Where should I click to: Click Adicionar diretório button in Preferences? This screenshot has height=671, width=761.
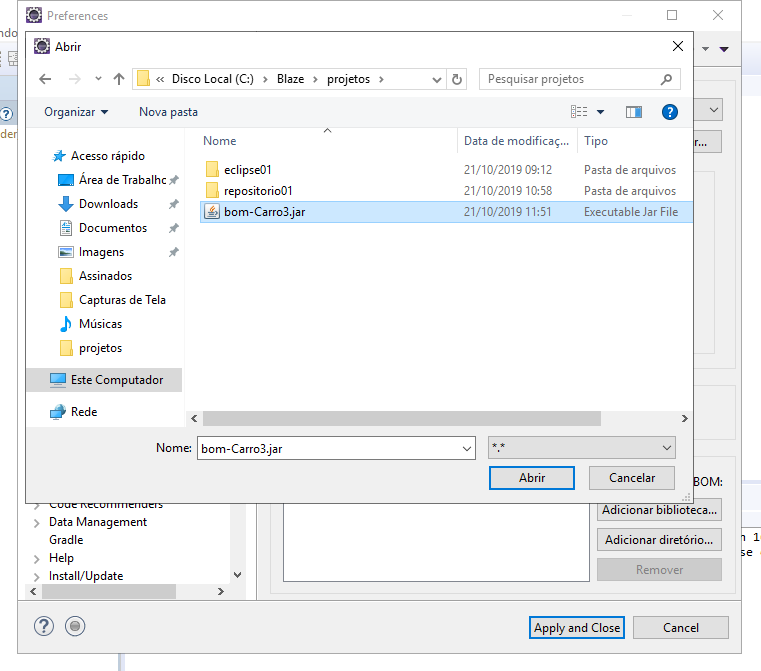click(x=659, y=540)
